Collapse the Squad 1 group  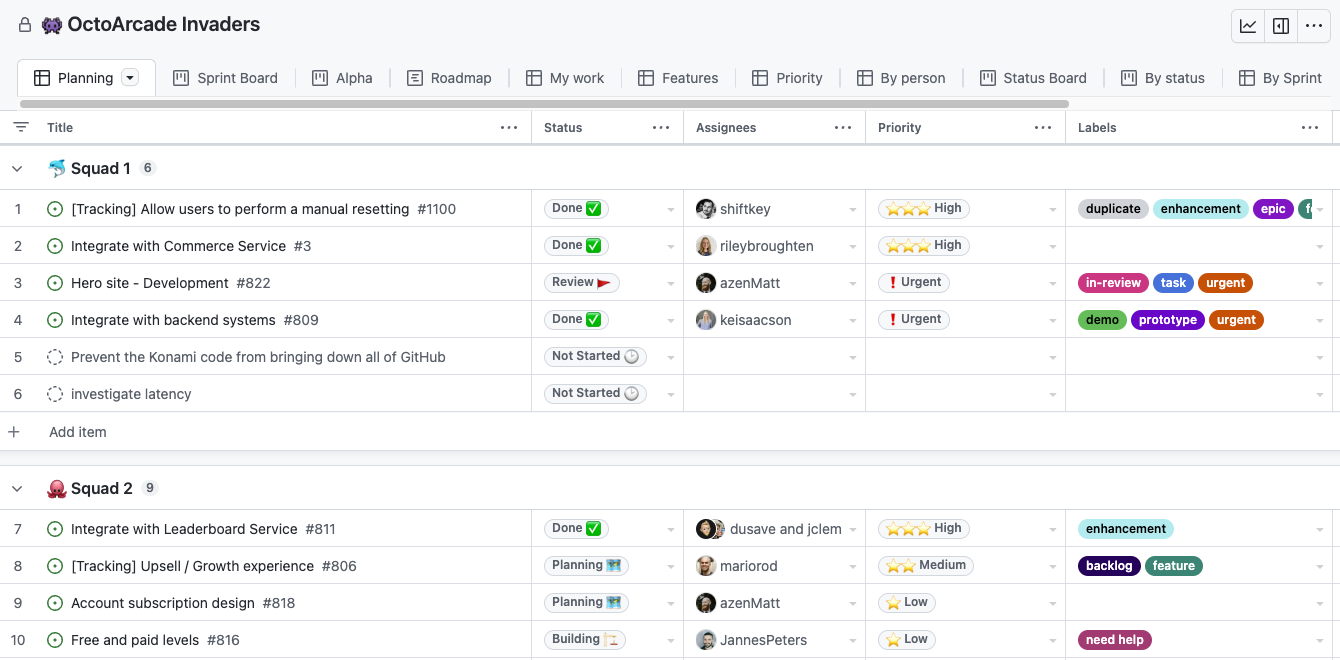pos(17,169)
